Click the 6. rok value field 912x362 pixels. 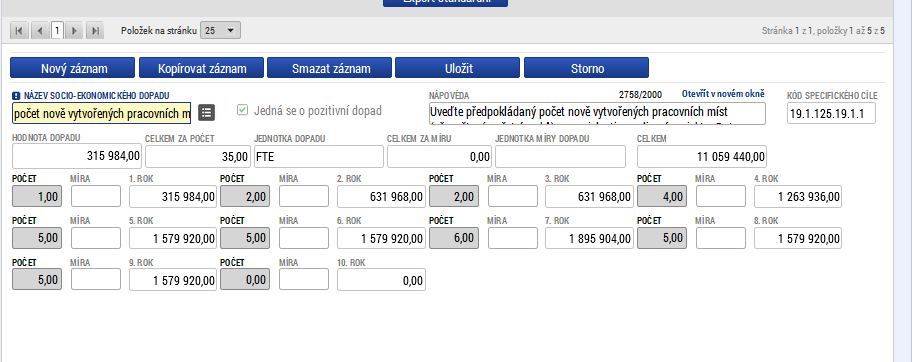pos(381,237)
